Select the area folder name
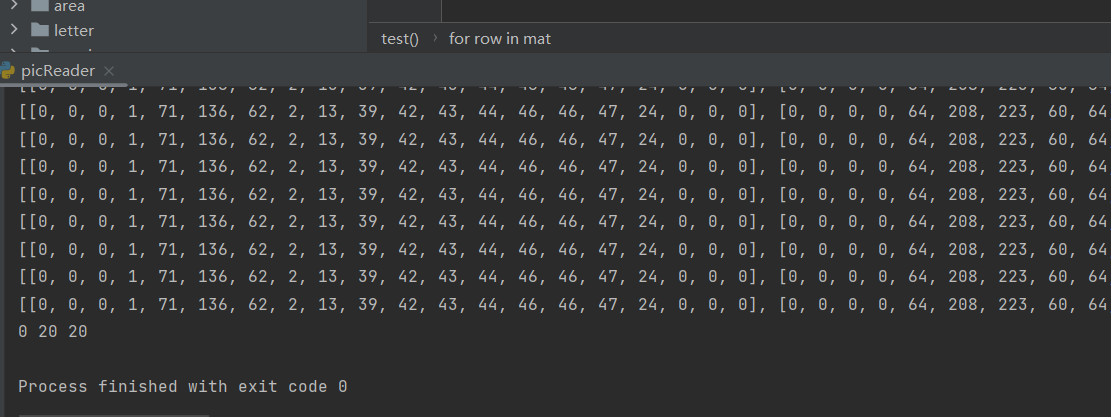The image size is (1111, 417). click(69, 6)
